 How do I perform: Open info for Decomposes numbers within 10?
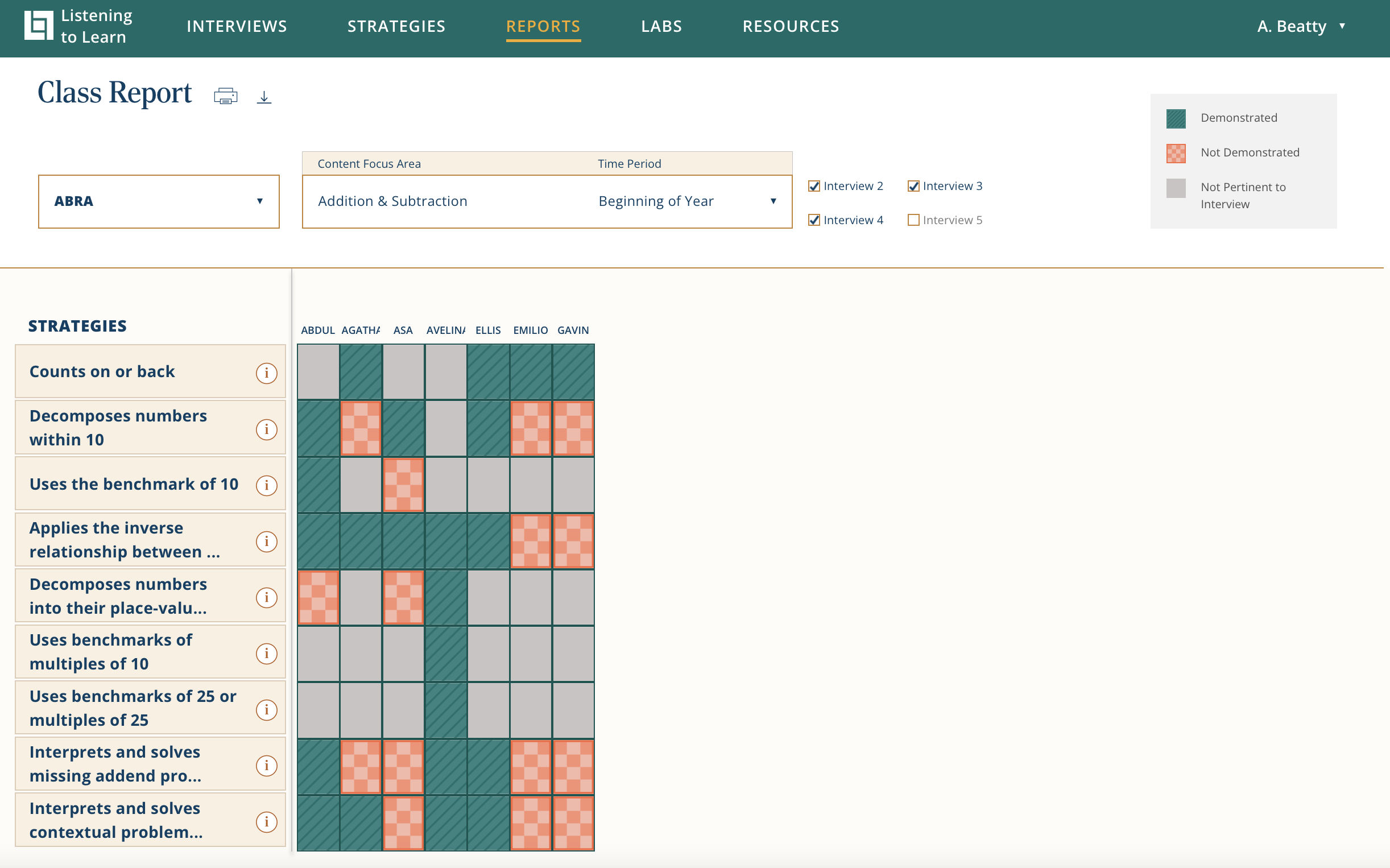click(266, 429)
